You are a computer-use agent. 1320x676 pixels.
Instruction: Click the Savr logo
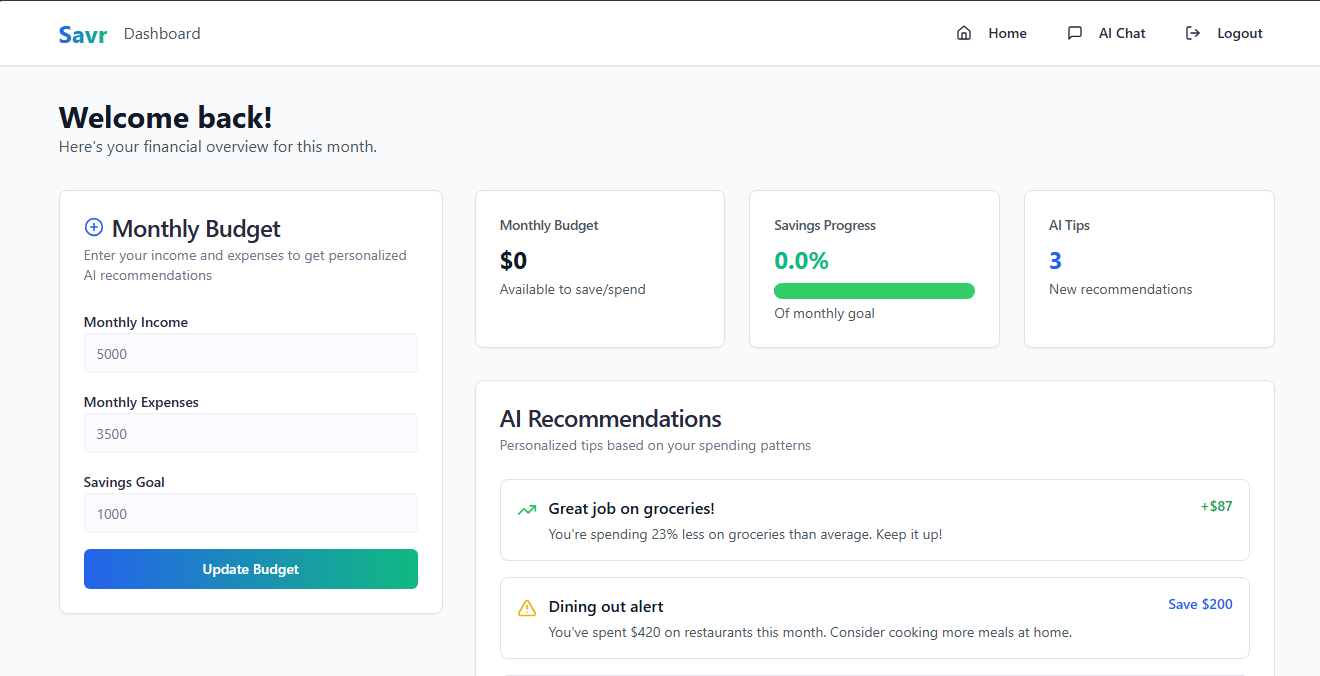82,34
